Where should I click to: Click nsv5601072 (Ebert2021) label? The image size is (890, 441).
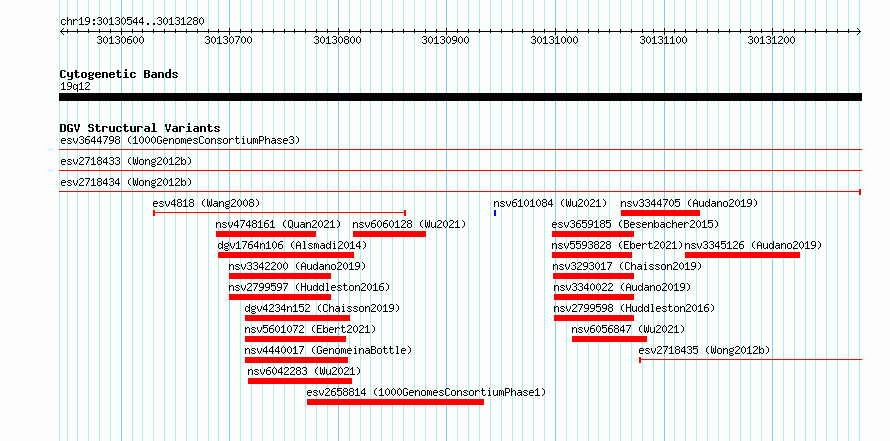point(310,329)
